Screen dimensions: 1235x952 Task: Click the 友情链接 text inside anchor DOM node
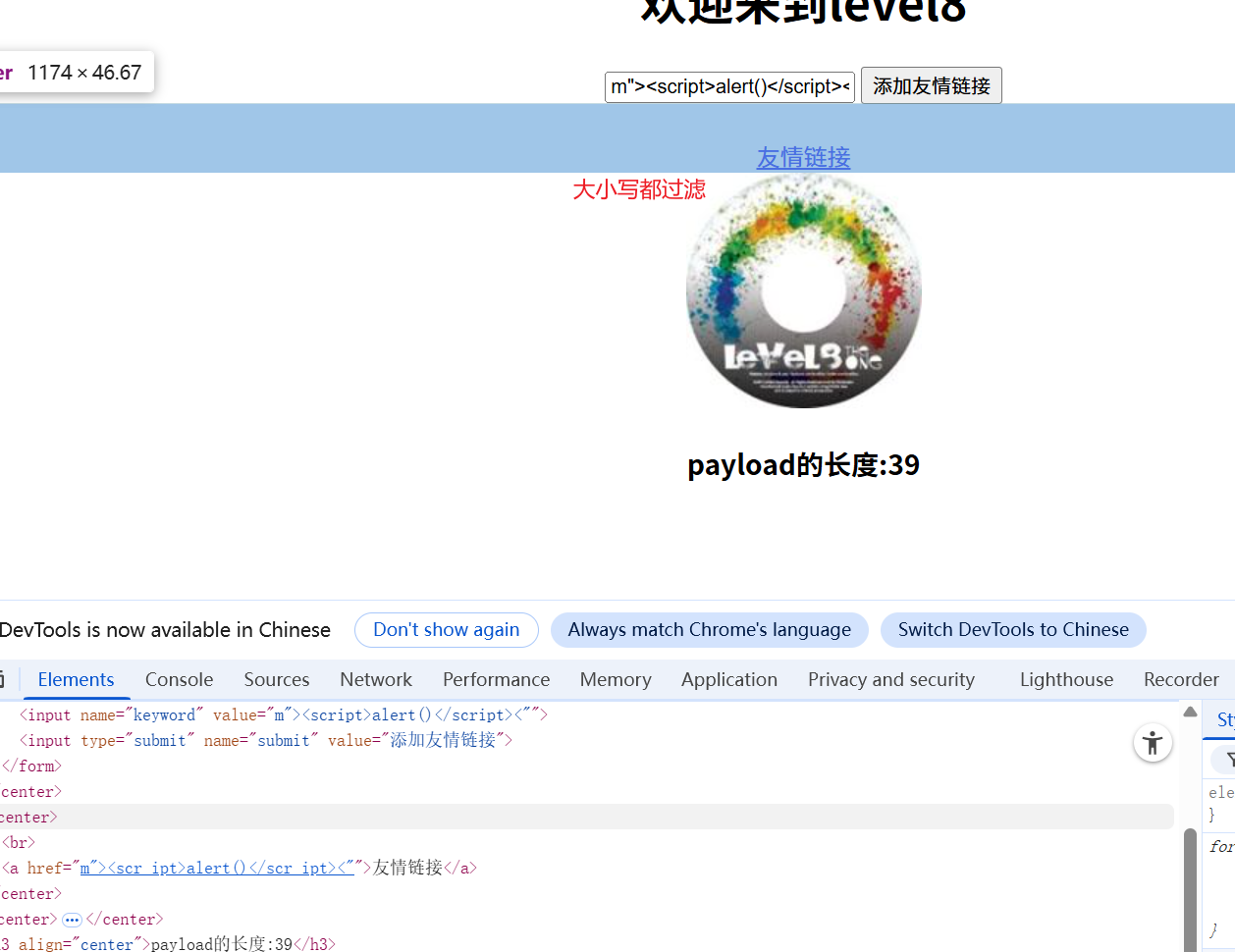tap(407, 868)
